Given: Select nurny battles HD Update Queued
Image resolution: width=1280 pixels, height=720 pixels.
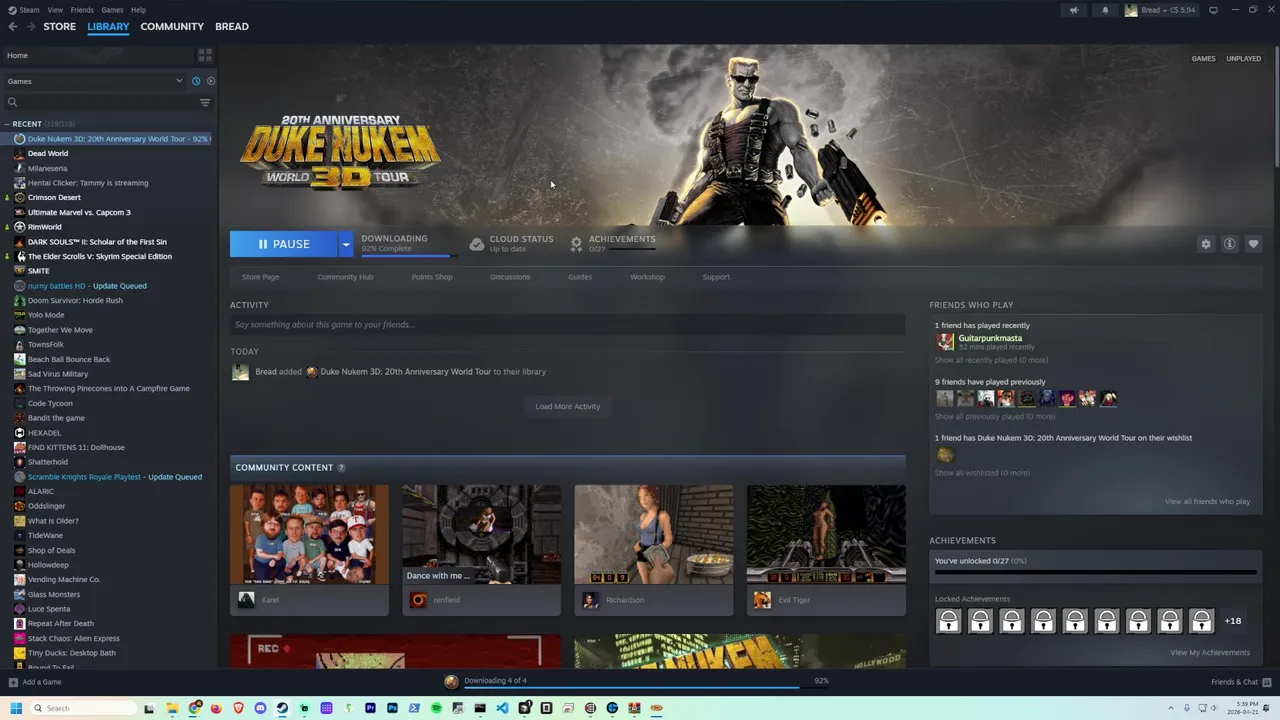Looking at the screenshot, I should [87, 286].
